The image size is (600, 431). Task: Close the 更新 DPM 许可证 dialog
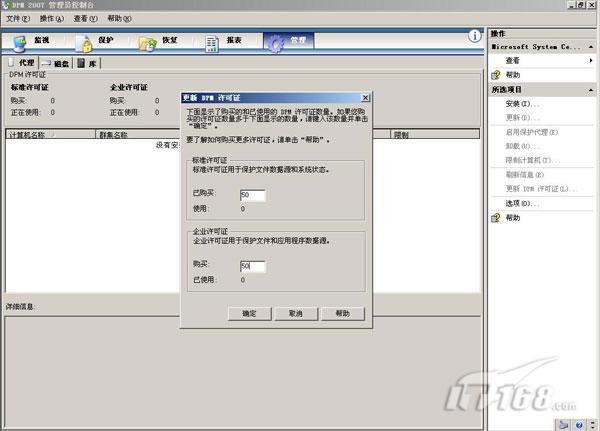365,98
